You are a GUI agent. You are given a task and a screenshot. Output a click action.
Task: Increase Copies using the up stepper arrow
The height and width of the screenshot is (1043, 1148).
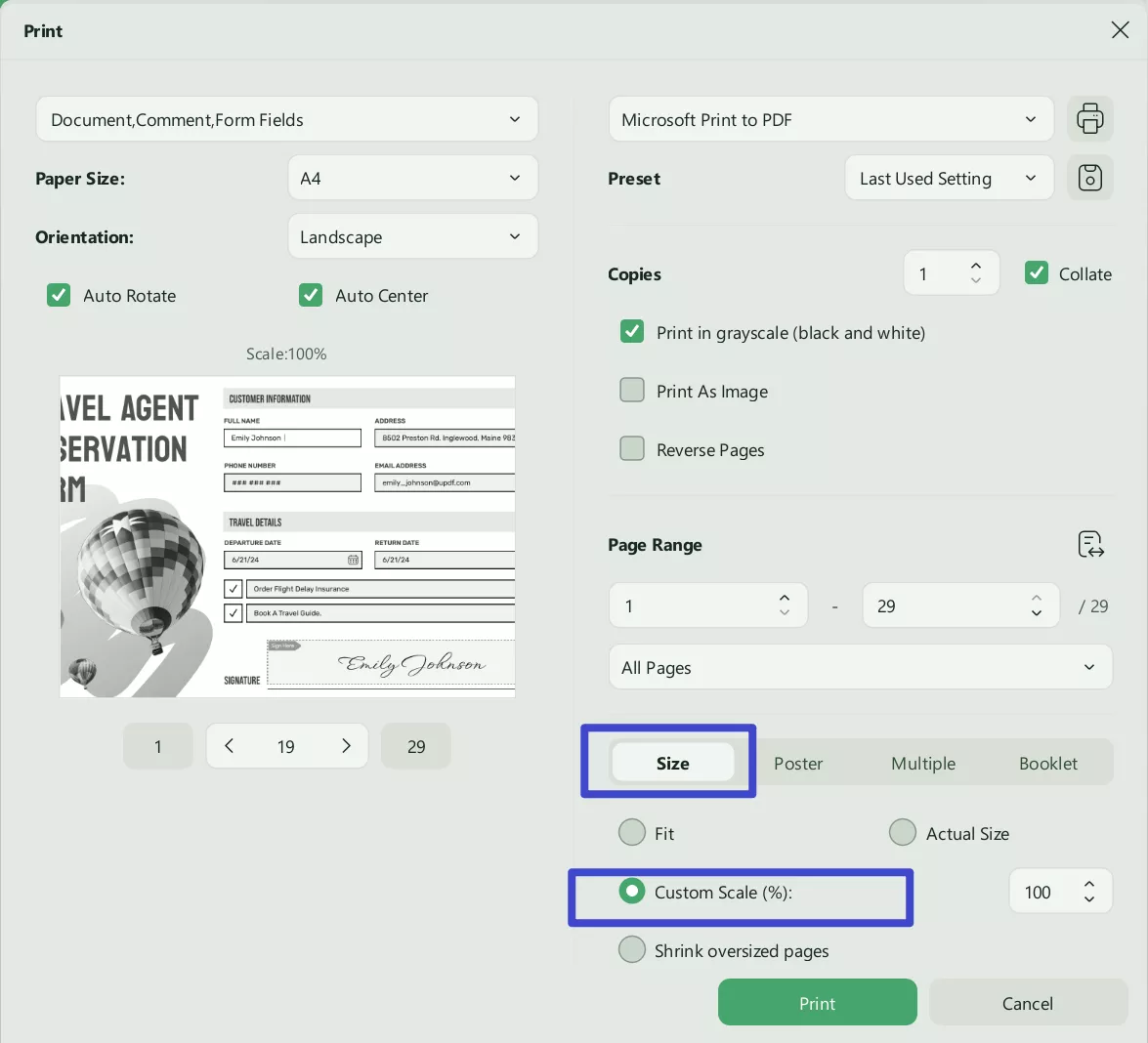click(x=976, y=265)
